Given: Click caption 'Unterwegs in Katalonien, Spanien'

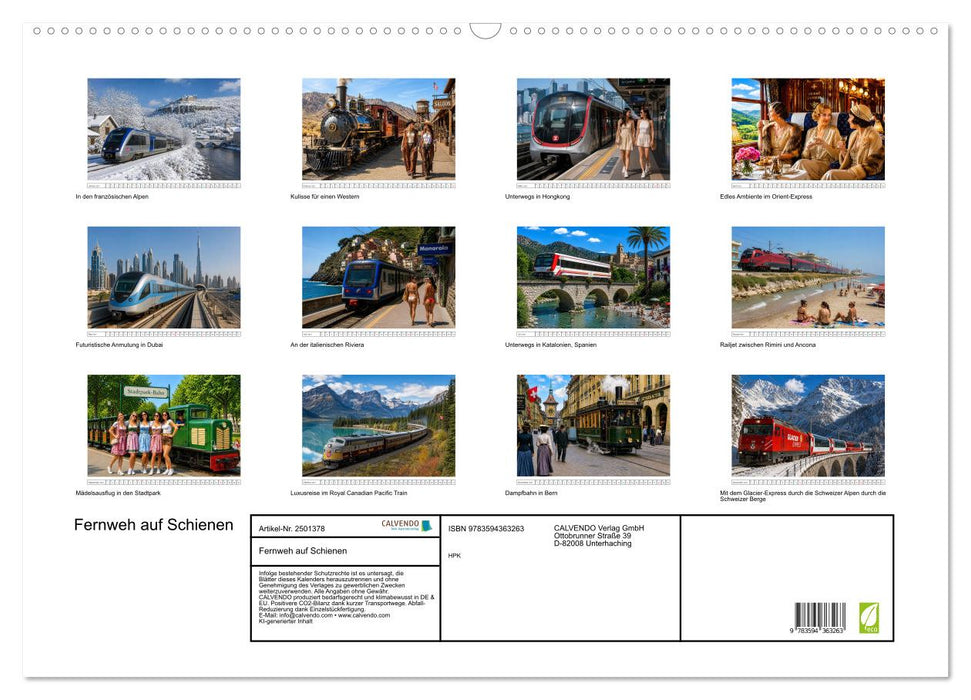Looking at the screenshot, I should click(551, 344).
